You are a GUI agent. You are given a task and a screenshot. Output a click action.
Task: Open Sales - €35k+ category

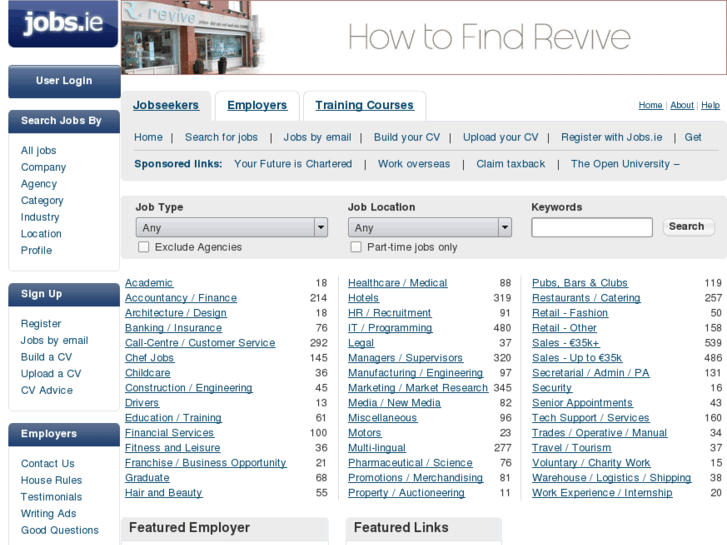coord(566,343)
